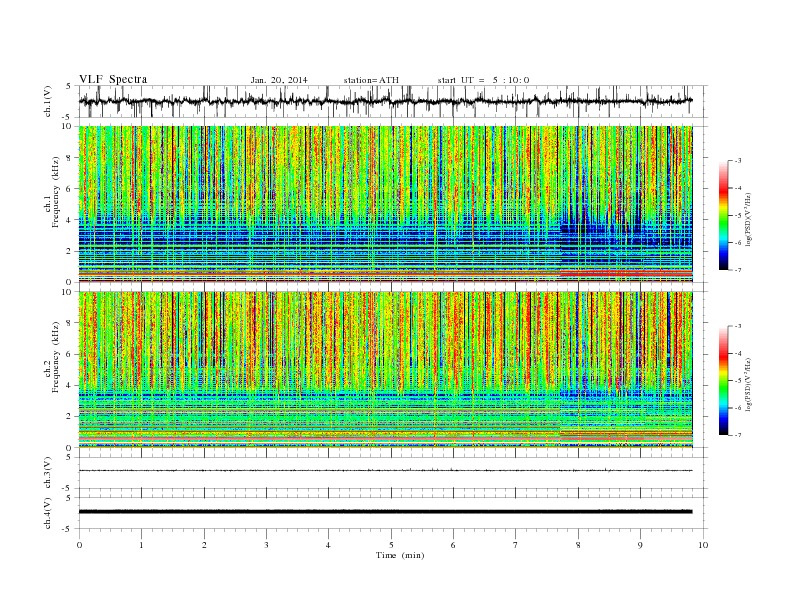Click the "6" kHz tick of ch.2 spectrogram
This screenshot has width=792, height=612.
(x=70, y=354)
